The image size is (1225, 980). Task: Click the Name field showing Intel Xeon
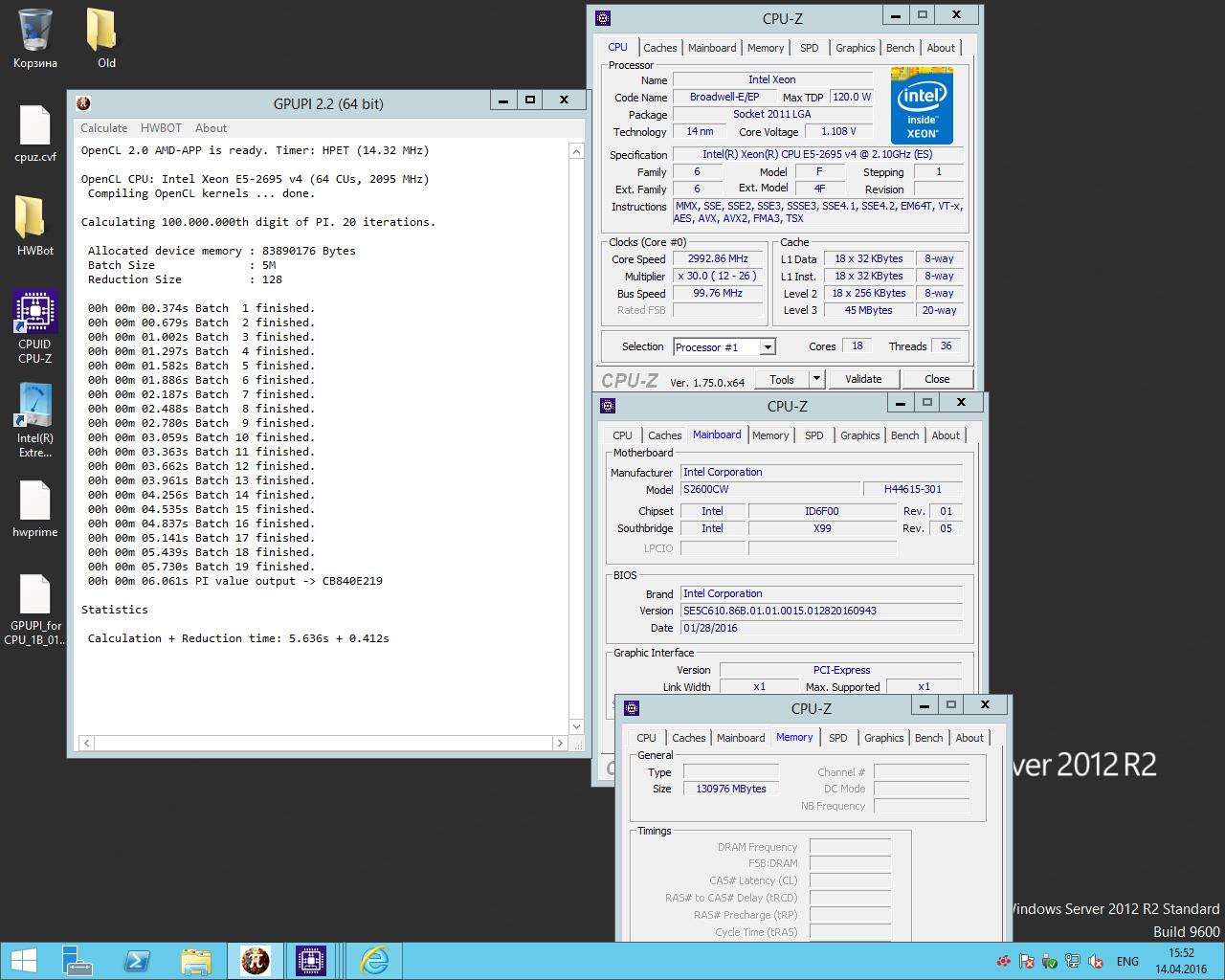click(771, 79)
